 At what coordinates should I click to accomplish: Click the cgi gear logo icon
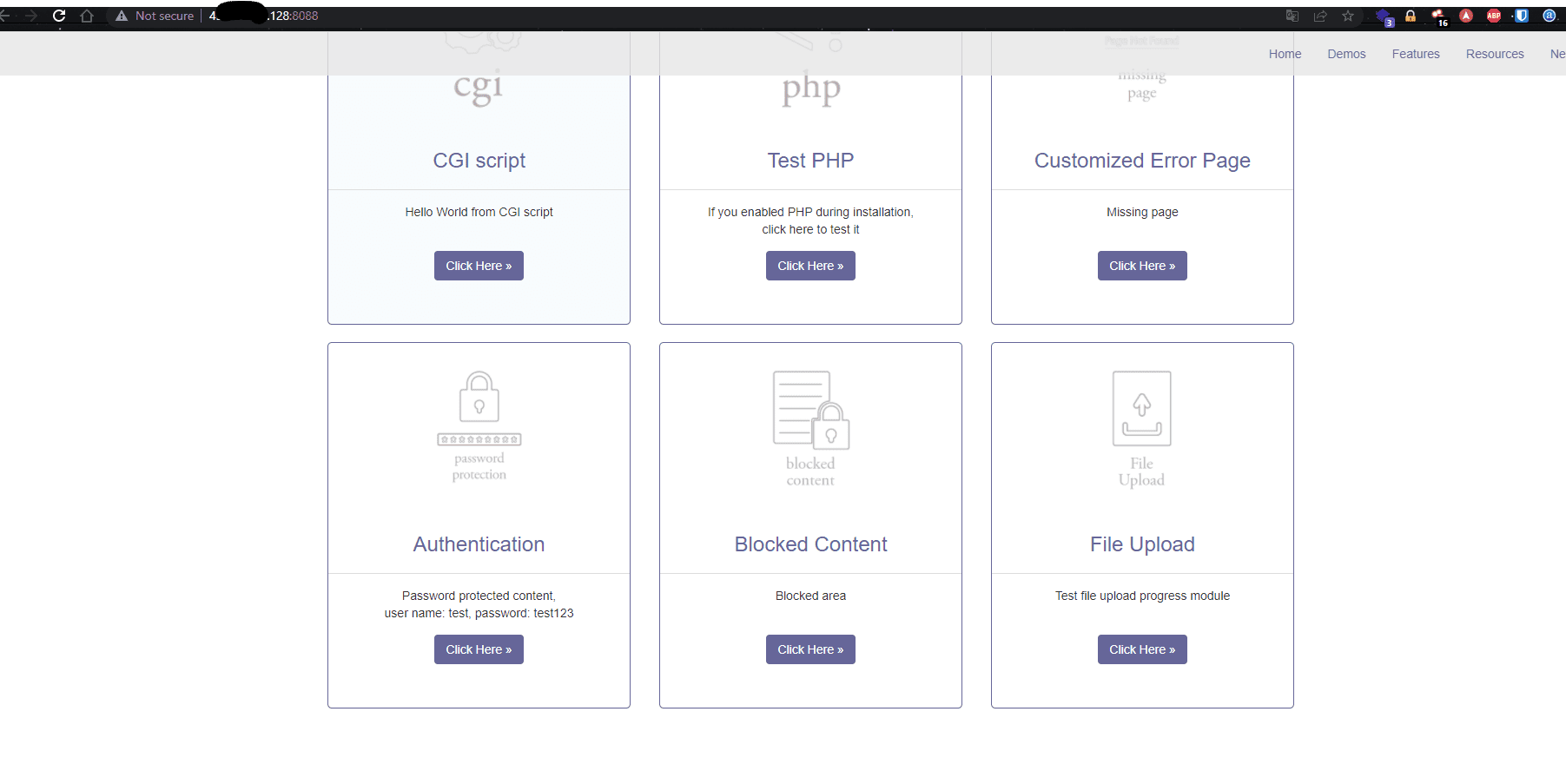tap(479, 65)
